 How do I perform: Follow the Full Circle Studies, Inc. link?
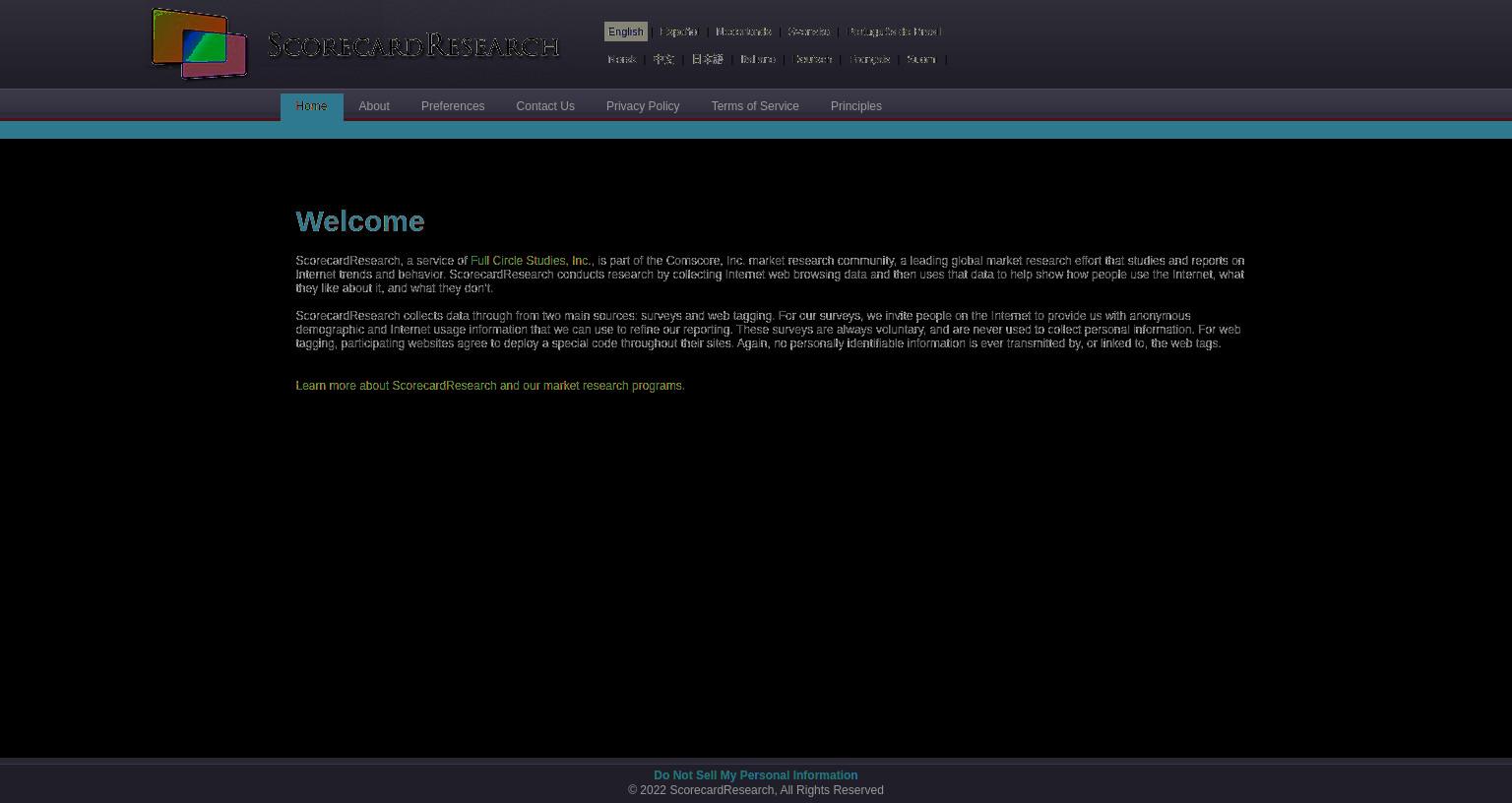click(532, 261)
